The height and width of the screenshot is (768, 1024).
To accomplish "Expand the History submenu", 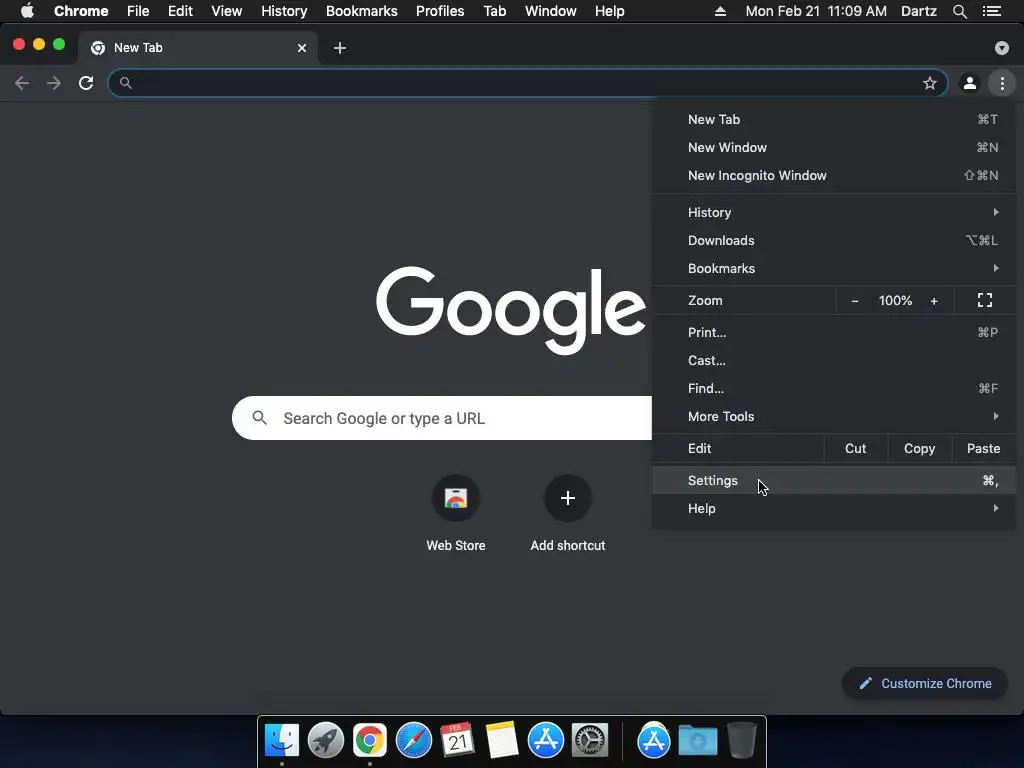I will tap(833, 212).
